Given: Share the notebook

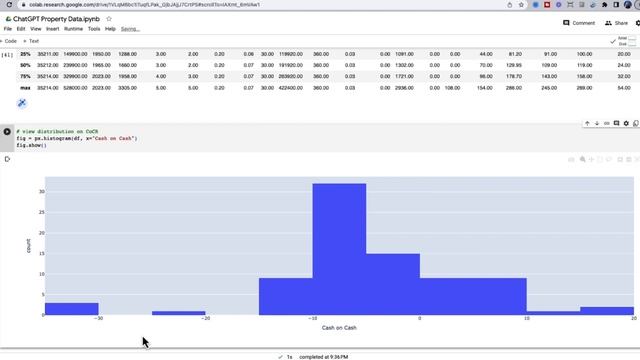Looking at the screenshot, I should [x=616, y=23].
